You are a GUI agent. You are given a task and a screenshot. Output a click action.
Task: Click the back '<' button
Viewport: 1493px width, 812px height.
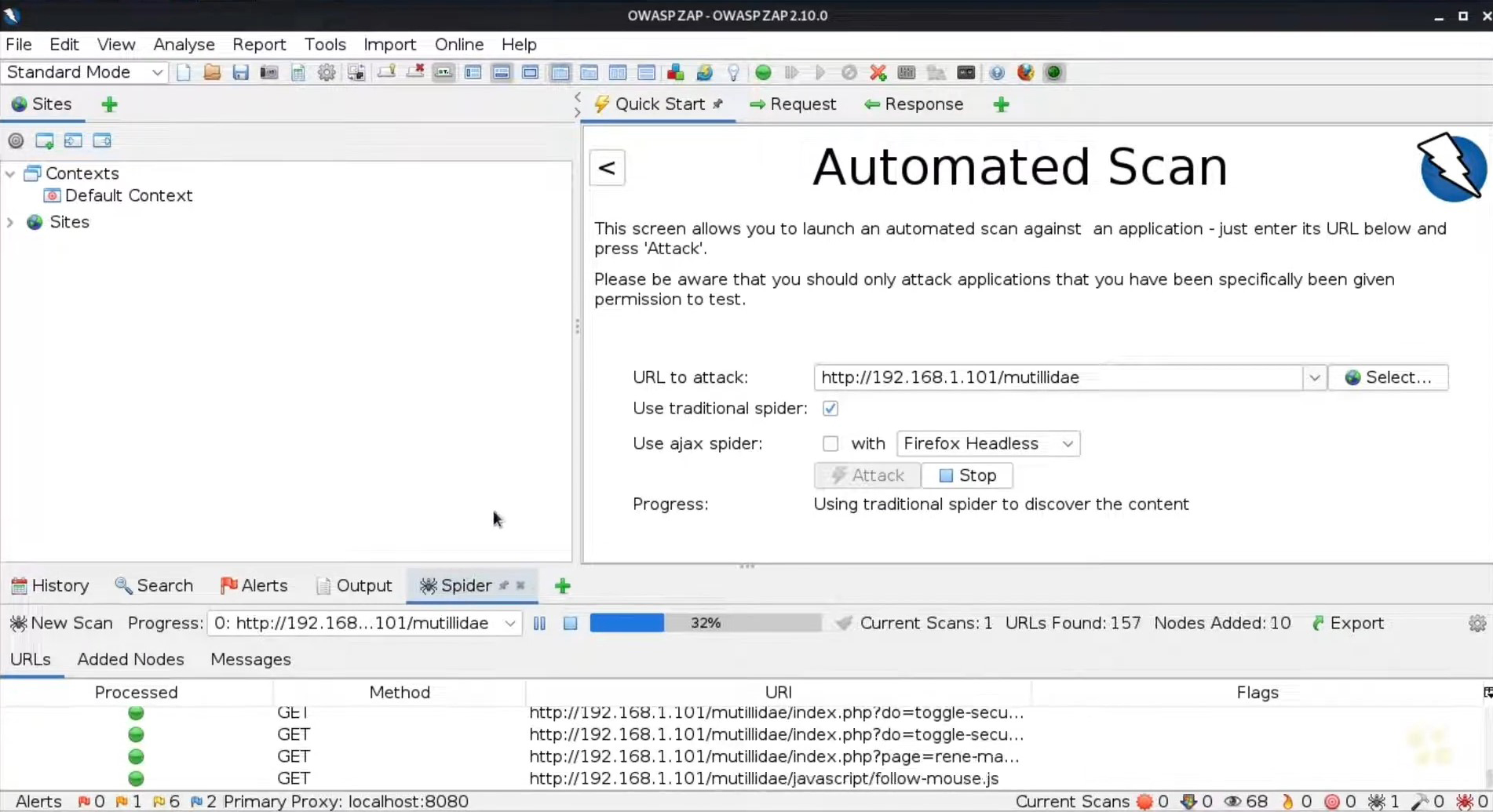(x=607, y=168)
